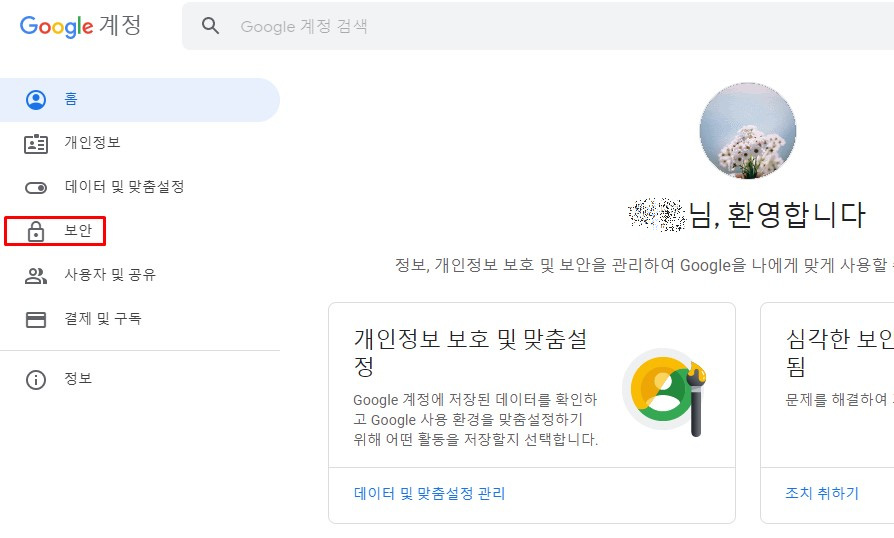This screenshot has width=894, height=538.
Task: Open the 개인정보 menu item
Action: pos(140,143)
